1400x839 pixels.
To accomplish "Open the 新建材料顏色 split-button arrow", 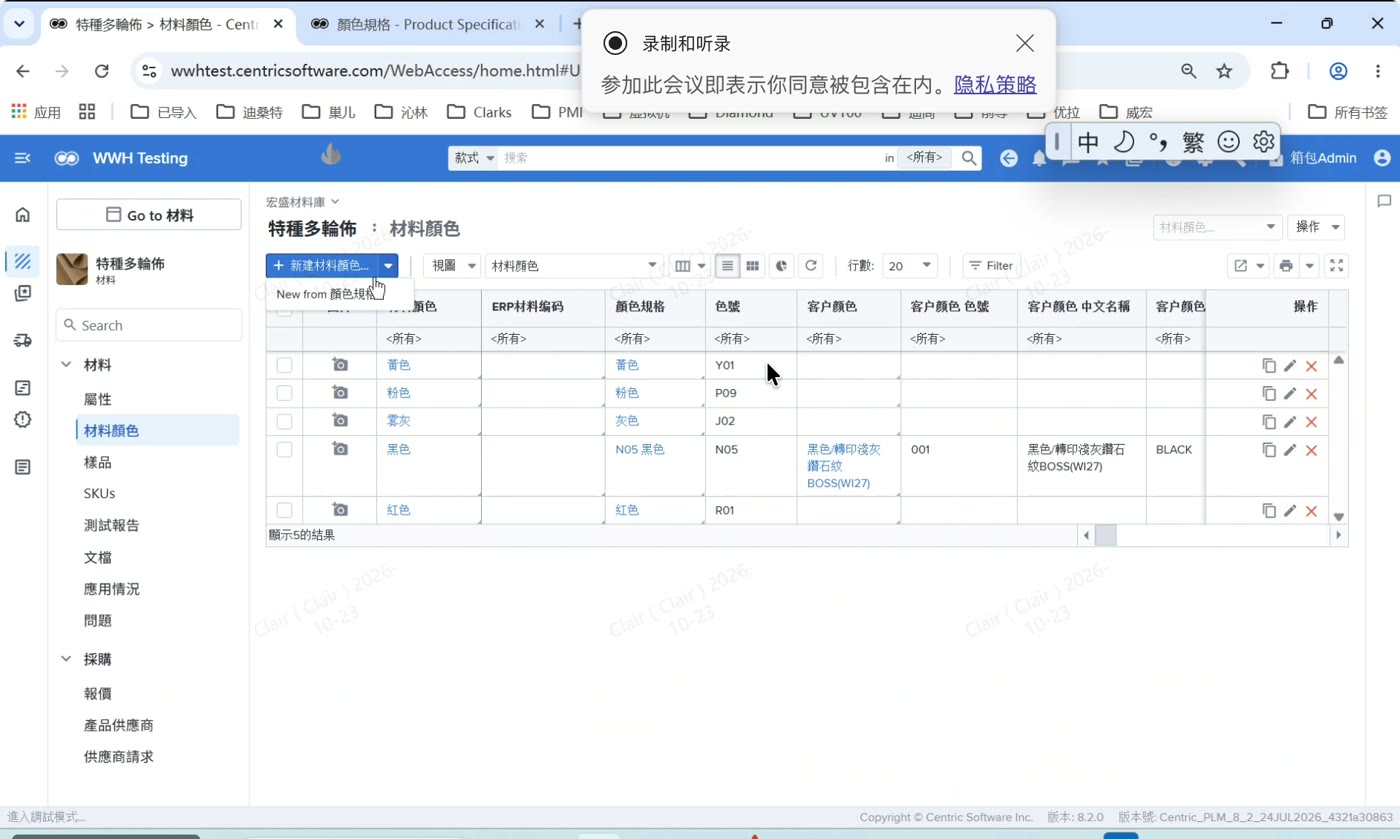I will tap(388, 266).
